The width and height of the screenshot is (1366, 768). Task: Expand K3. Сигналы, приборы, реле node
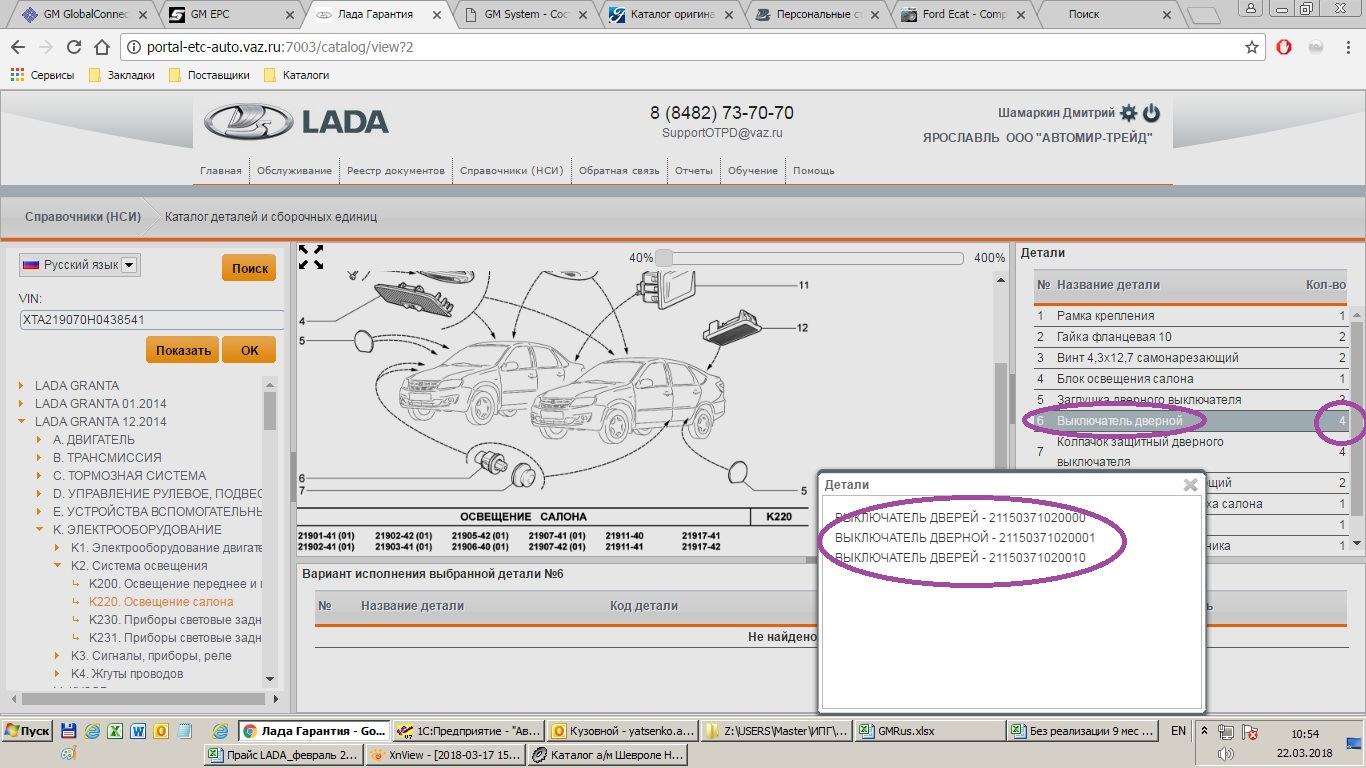(57, 656)
